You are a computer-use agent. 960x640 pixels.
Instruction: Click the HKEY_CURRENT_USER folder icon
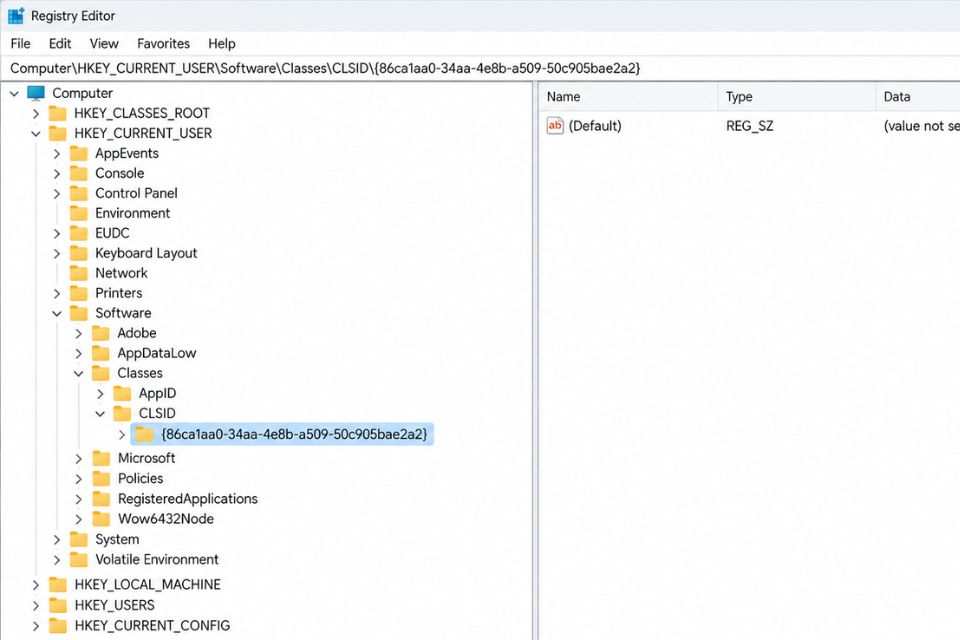click(x=58, y=134)
